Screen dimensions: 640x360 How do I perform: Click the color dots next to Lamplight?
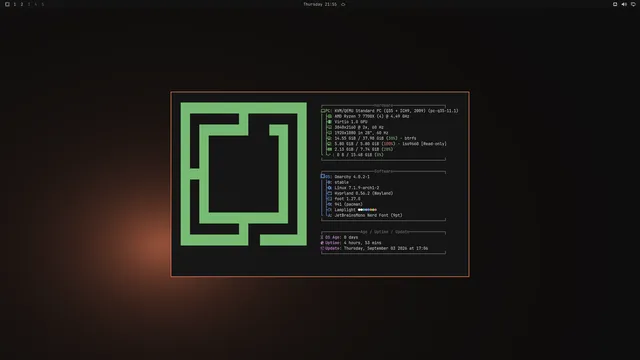click(367, 210)
